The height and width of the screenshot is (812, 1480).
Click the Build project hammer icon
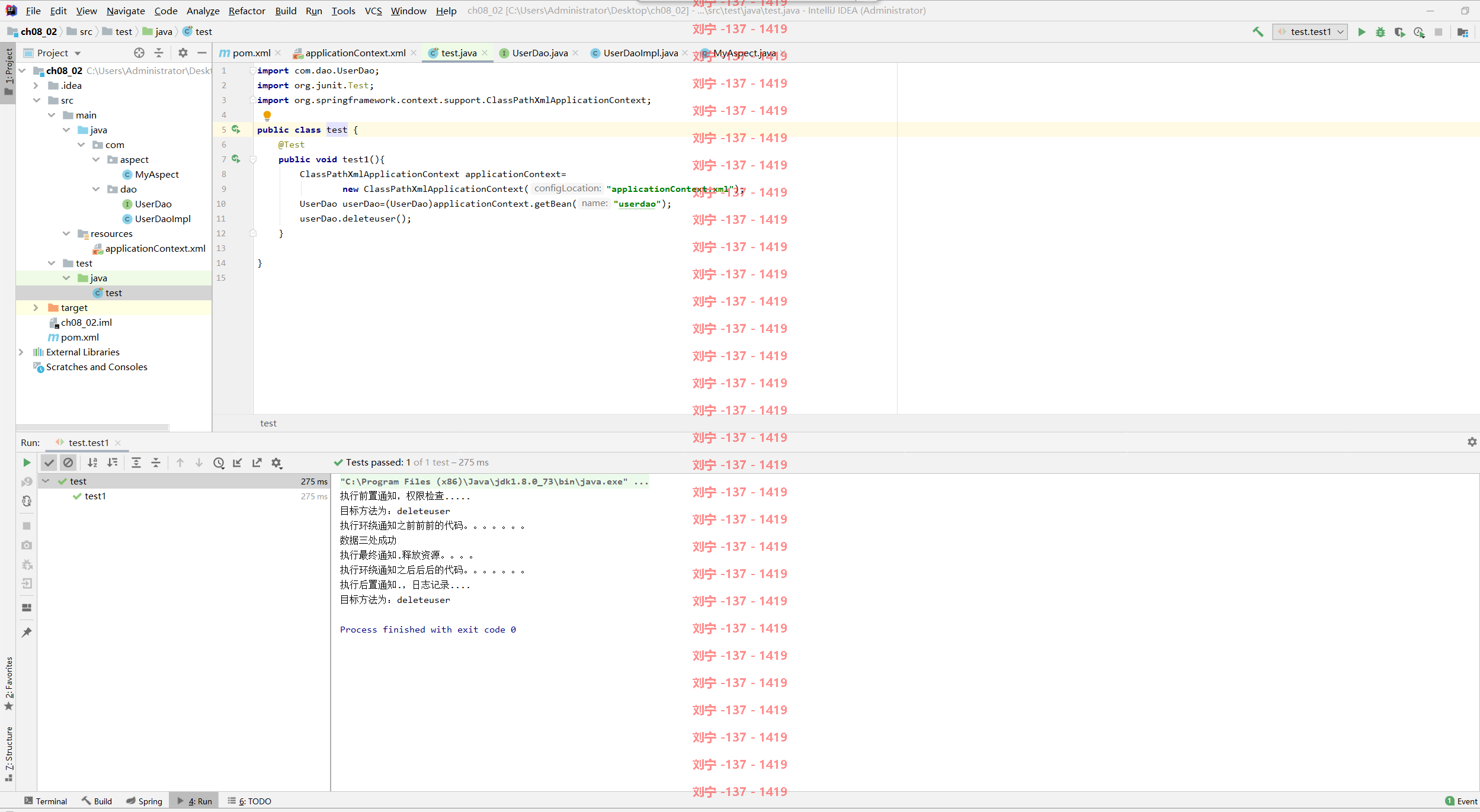[x=1257, y=32]
